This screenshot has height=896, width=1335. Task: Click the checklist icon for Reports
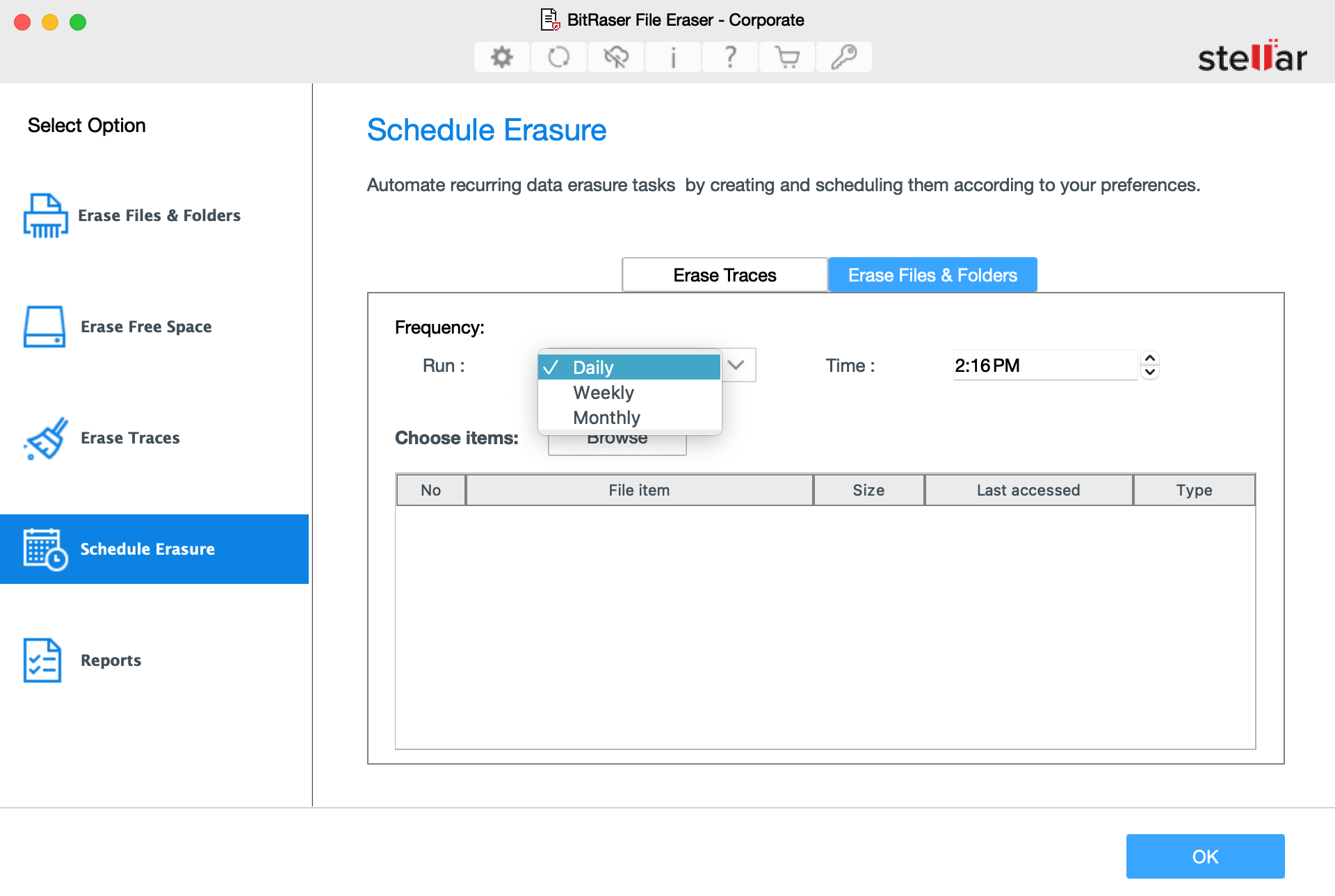(42, 660)
